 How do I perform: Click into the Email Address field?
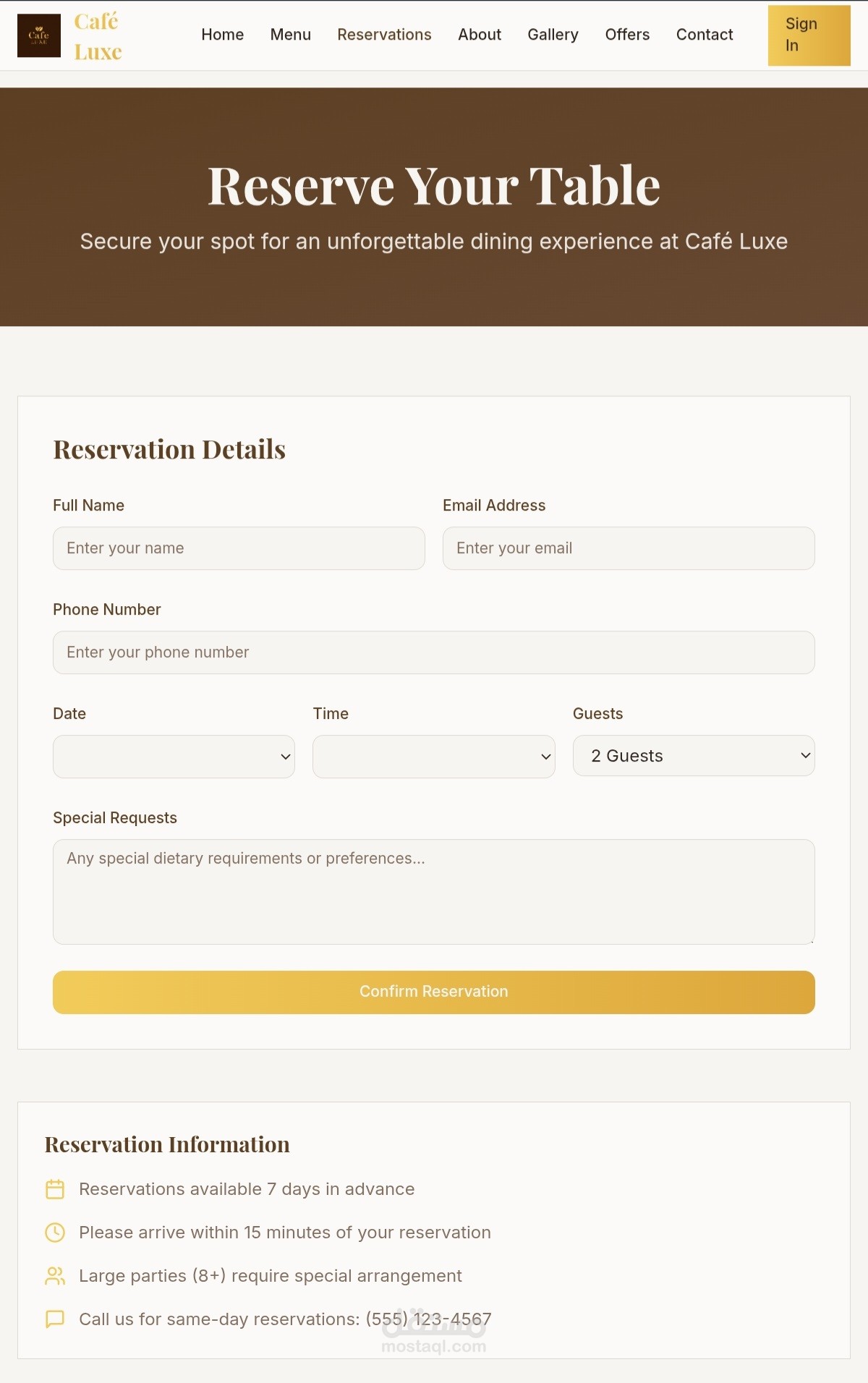628,548
